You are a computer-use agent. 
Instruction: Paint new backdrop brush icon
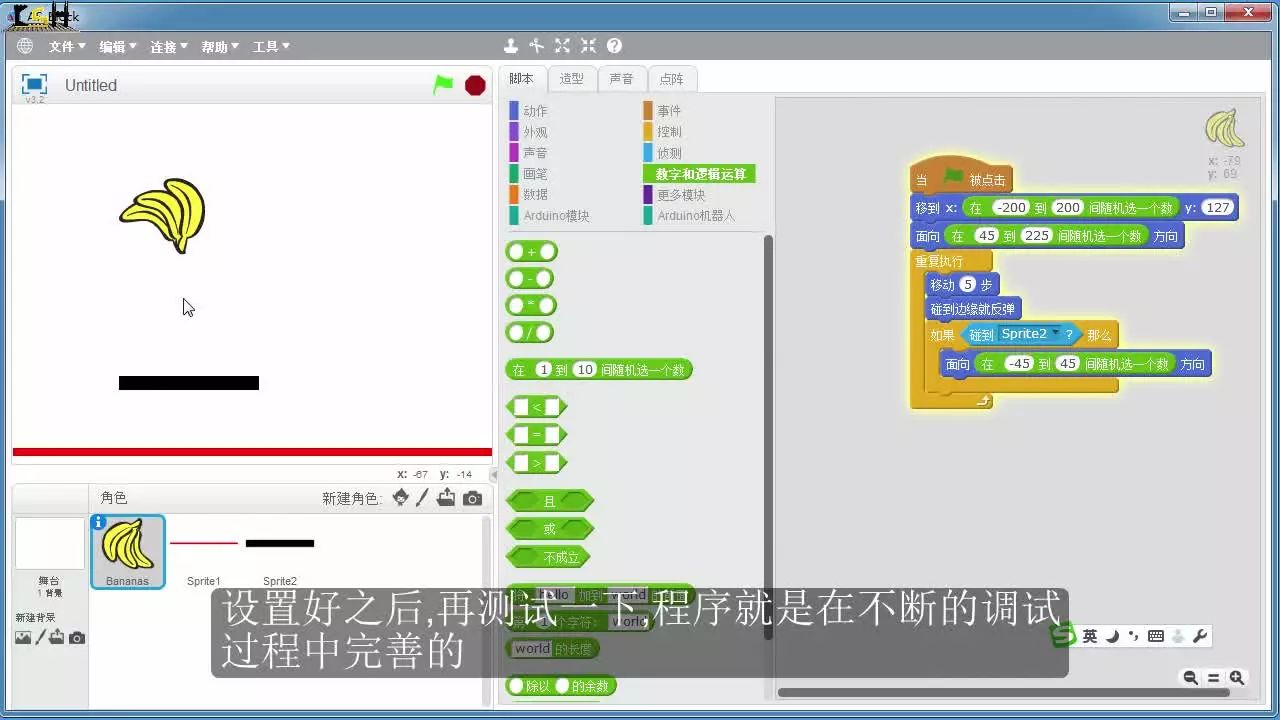coord(41,638)
